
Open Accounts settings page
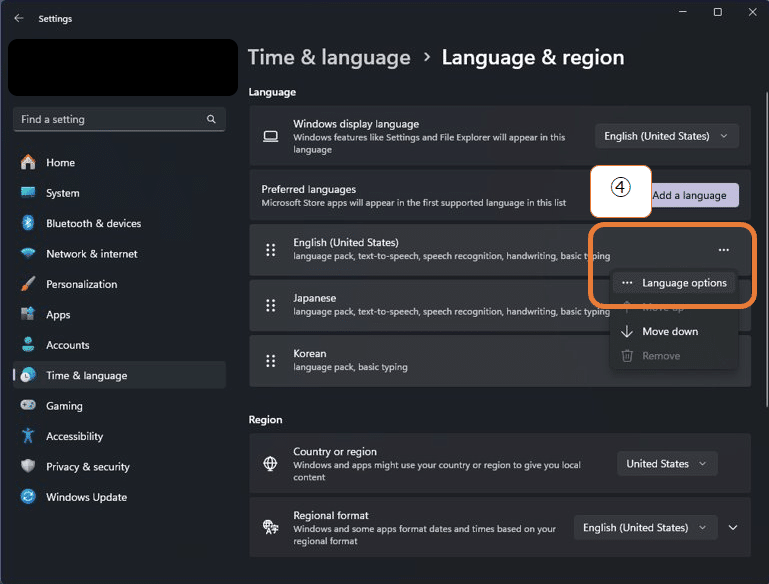point(119,345)
